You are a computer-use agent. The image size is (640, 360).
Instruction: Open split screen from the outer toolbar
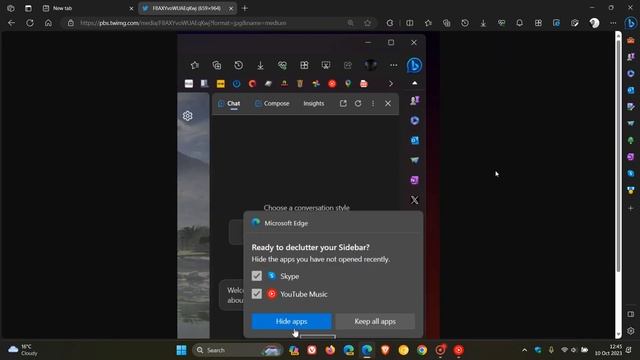point(410,23)
